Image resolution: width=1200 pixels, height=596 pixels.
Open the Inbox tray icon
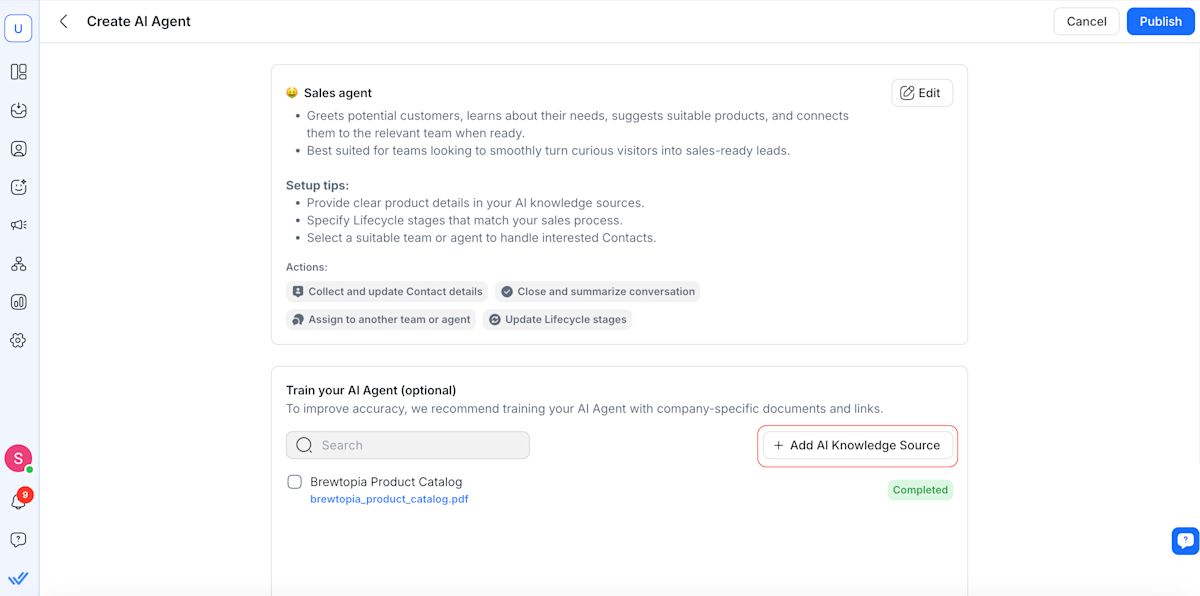tap(17, 110)
